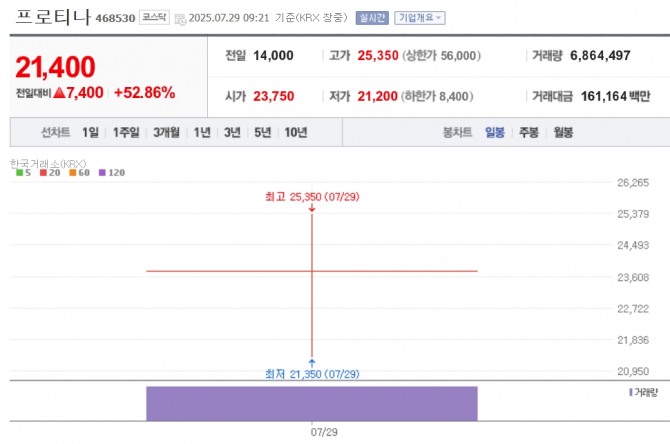Show the 3년 line chart

tap(232, 133)
